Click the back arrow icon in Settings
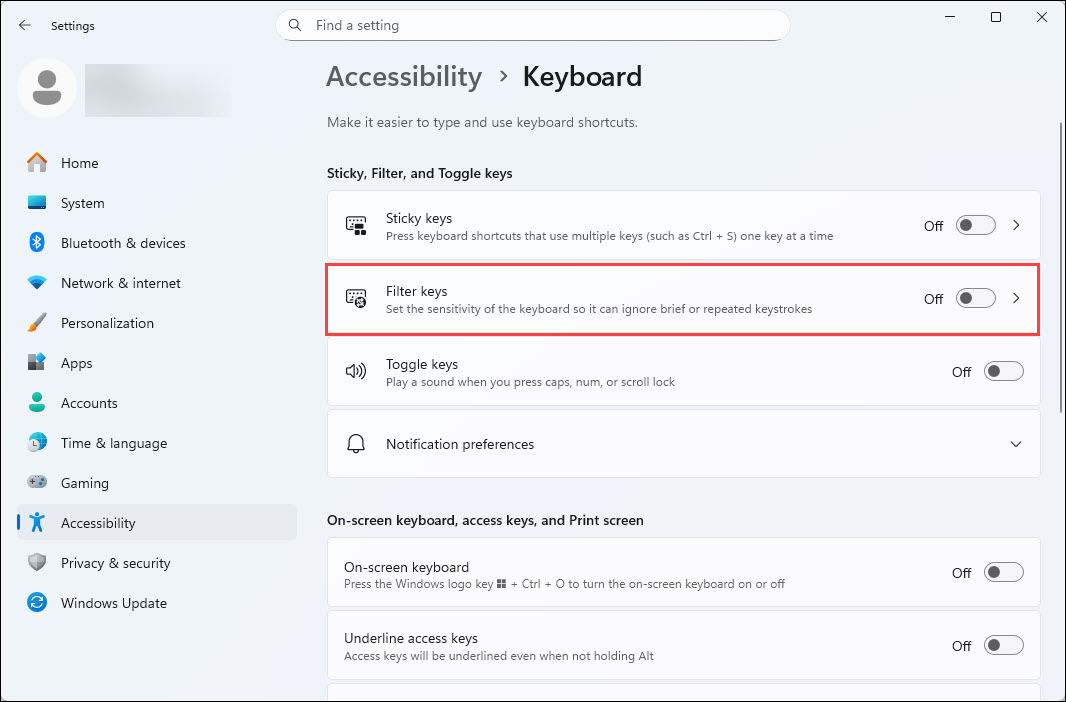Viewport: 1066px width, 702px height. point(25,26)
